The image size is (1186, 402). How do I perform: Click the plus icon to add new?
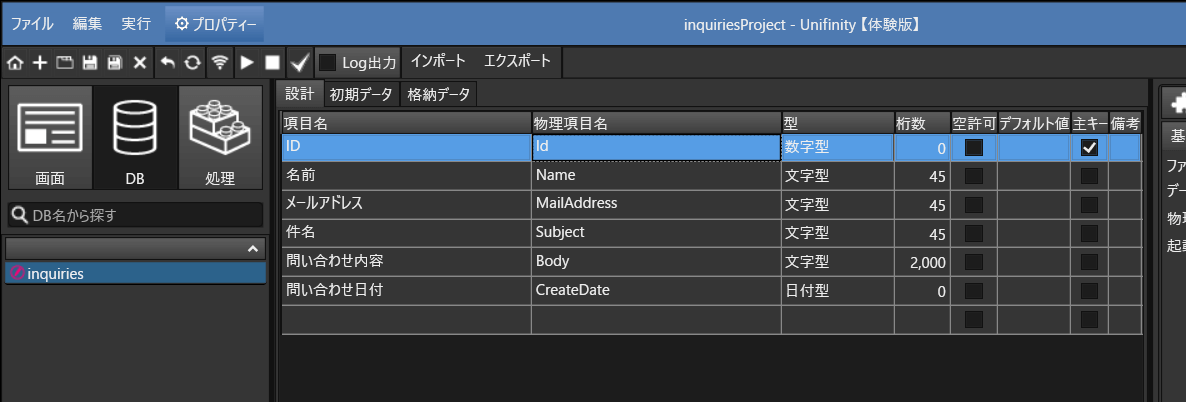coord(40,63)
